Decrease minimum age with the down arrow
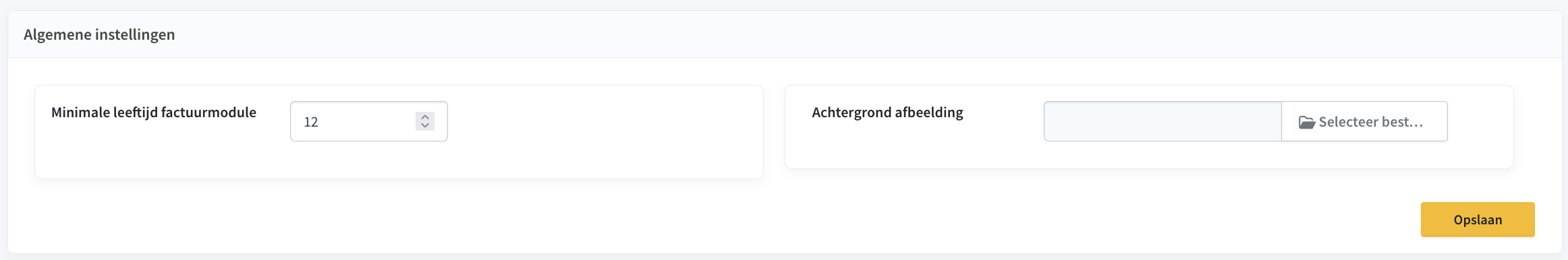The image size is (1568, 260). pos(425,125)
